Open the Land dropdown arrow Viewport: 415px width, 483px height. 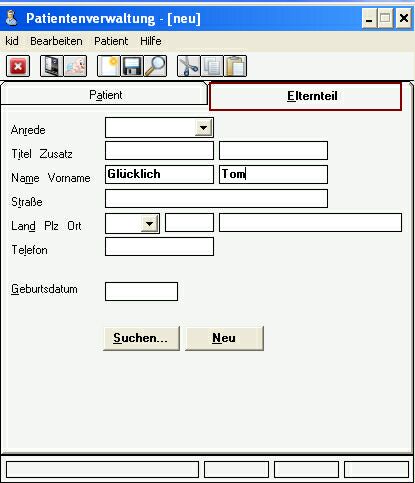click(150, 223)
